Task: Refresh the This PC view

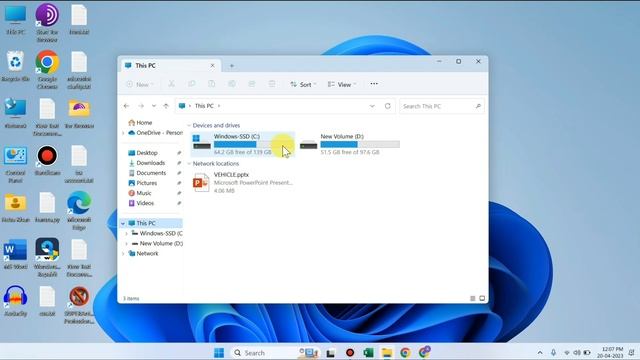Action: click(387, 106)
